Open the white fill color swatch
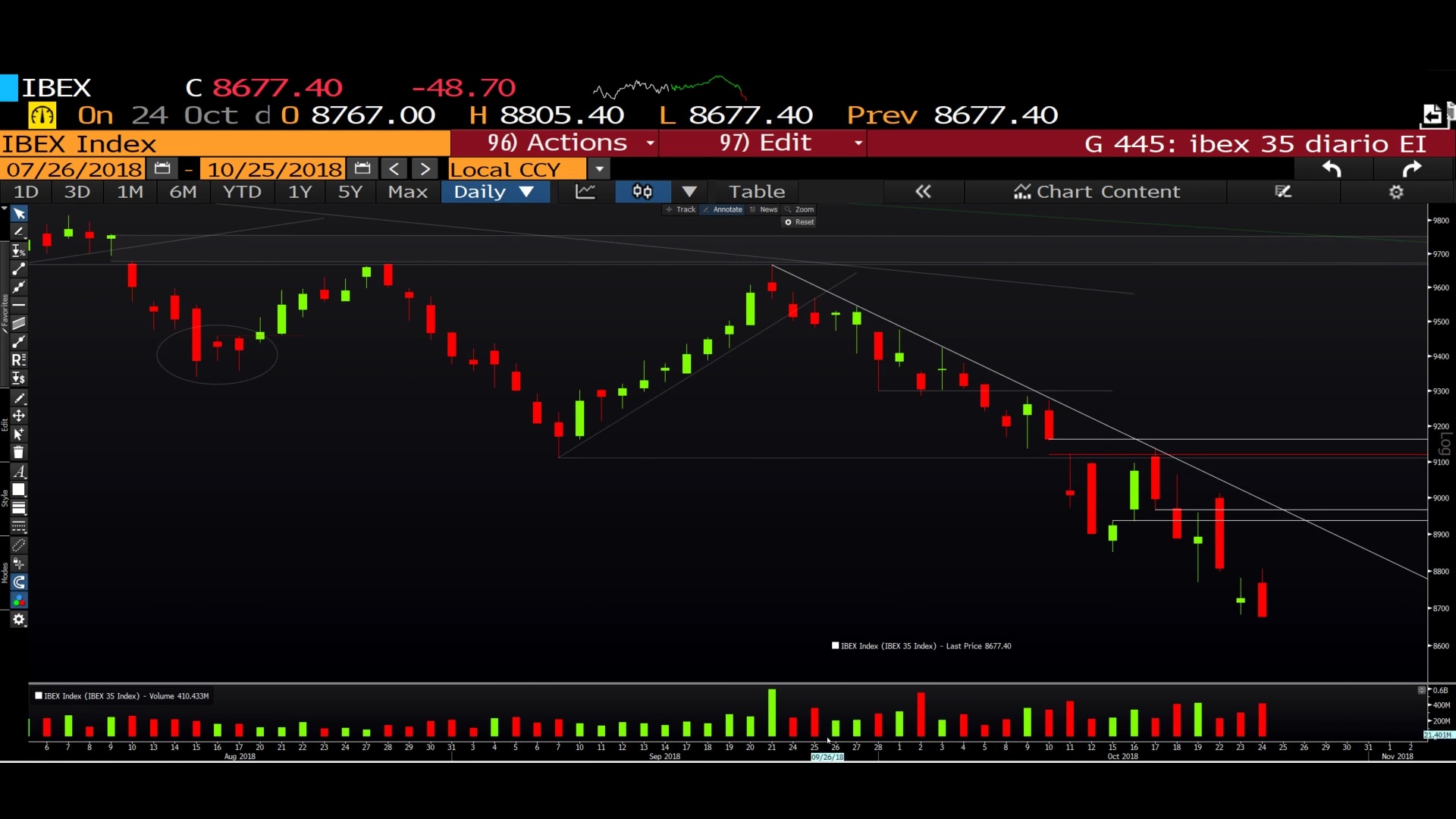The height and width of the screenshot is (819, 1456). [x=19, y=490]
